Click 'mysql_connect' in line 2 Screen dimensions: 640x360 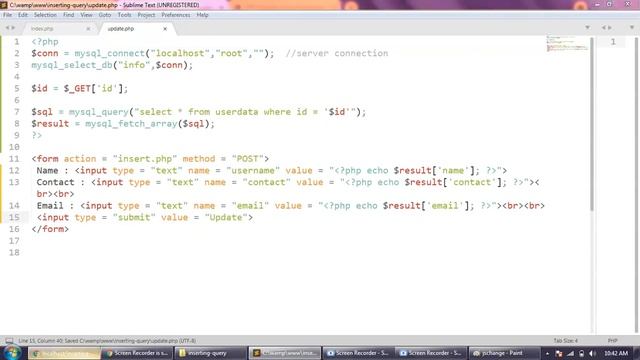[x=110, y=53]
